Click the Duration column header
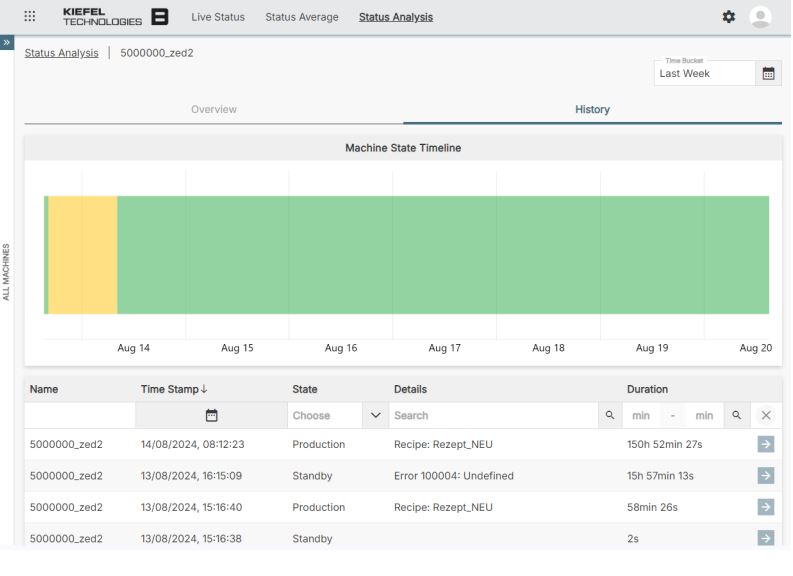Image resolution: width=793 pixels, height=576 pixels. click(x=647, y=389)
